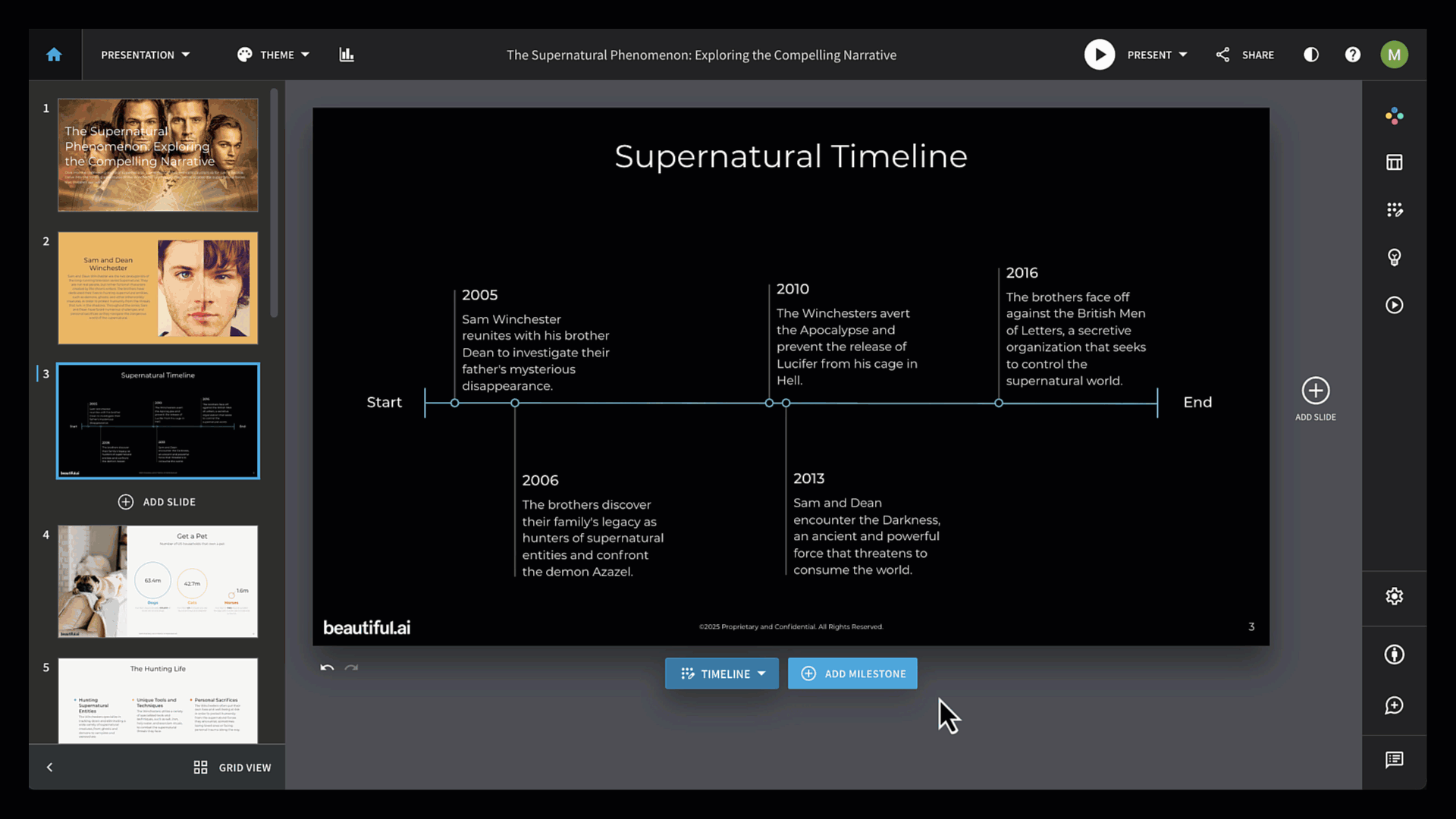This screenshot has height=819, width=1456.
Task: Select the 2006 milestone year
Action: coord(540,480)
